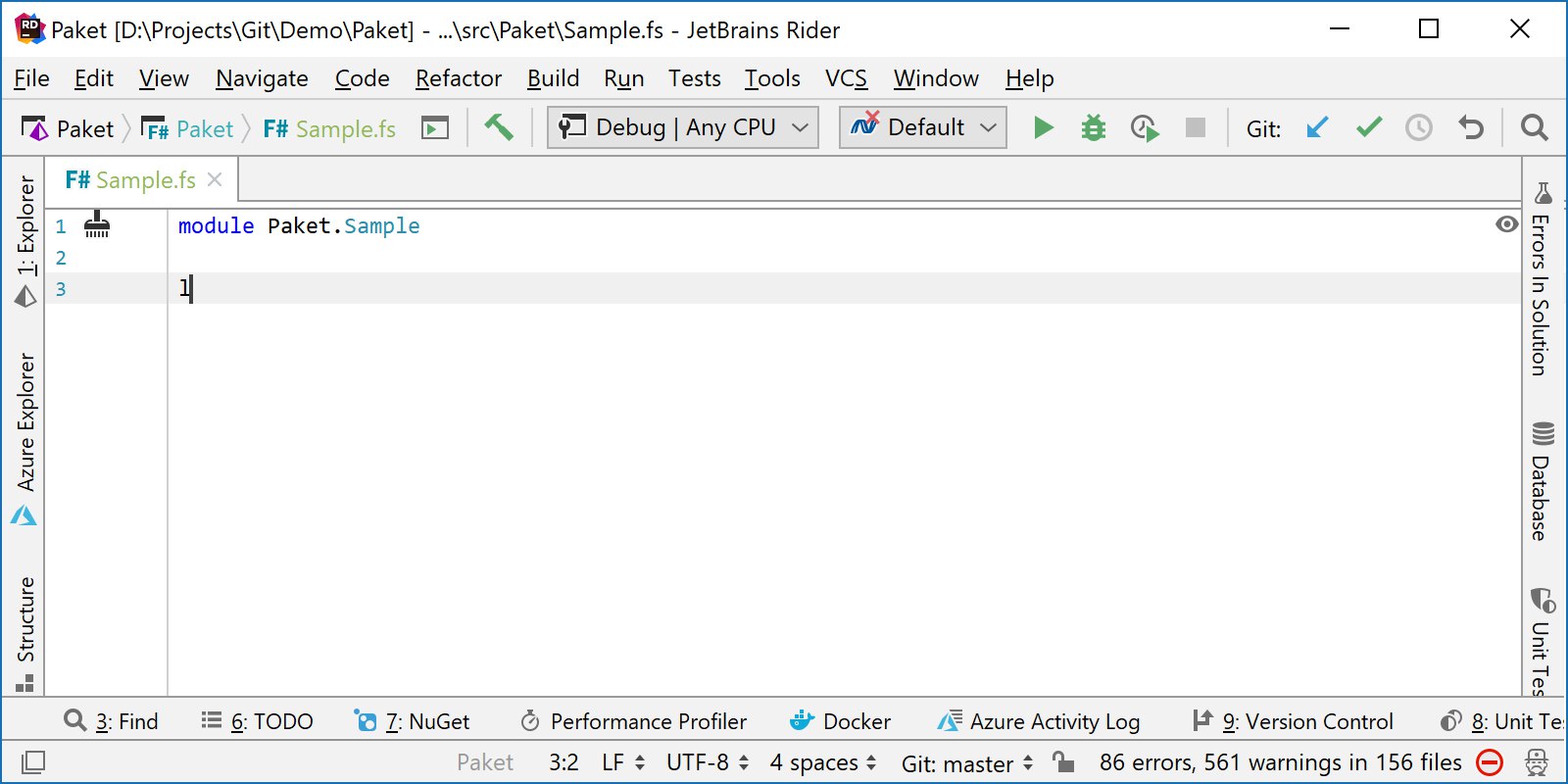The width and height of the screenshot is (1568, 784).
Task: Show Git history with the clock icon
Action: coord(1419,127)
